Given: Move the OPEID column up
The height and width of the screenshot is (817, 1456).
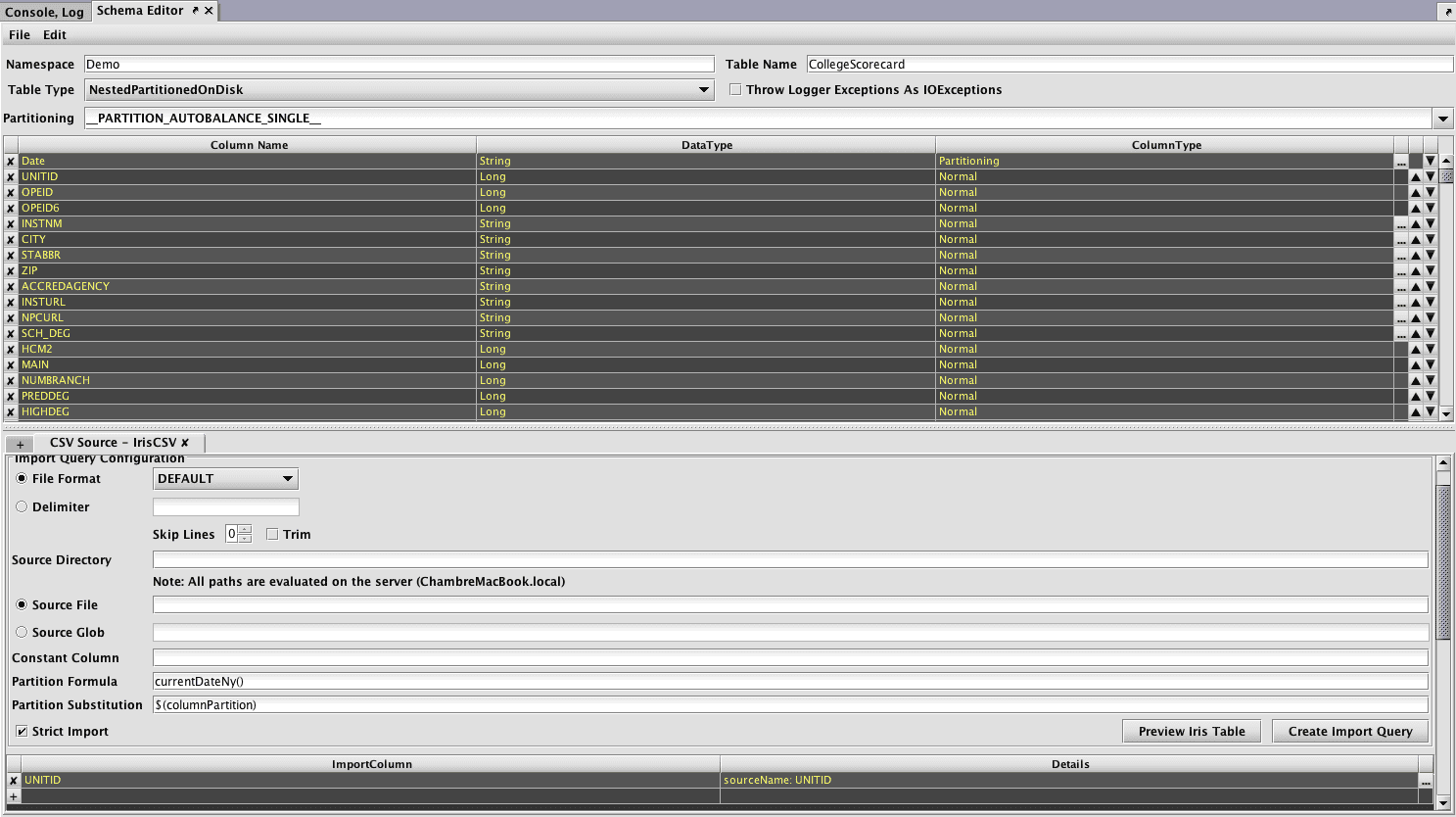Looking at the screenshot, I should pyautogui.click(x=1415, y=193).
